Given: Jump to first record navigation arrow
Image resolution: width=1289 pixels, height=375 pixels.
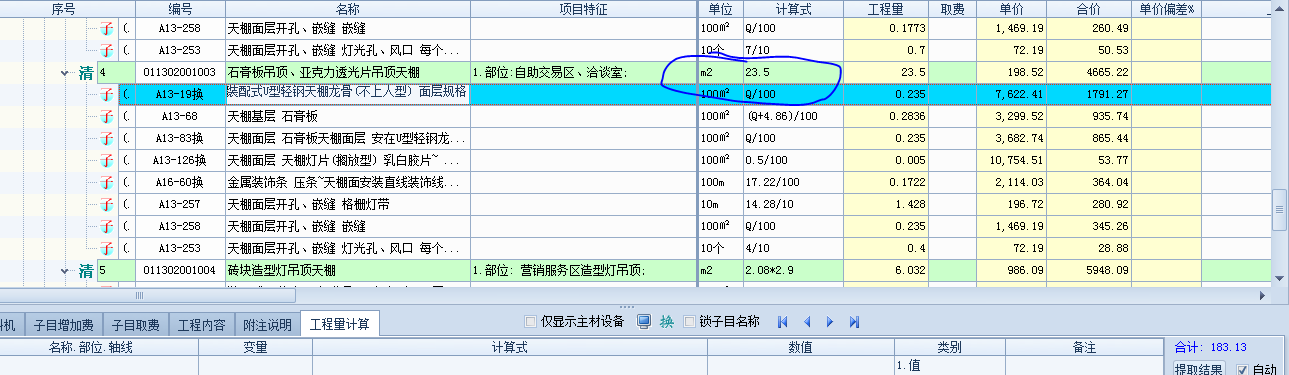Looking at the screenshot, I should [x=783, y=322].
